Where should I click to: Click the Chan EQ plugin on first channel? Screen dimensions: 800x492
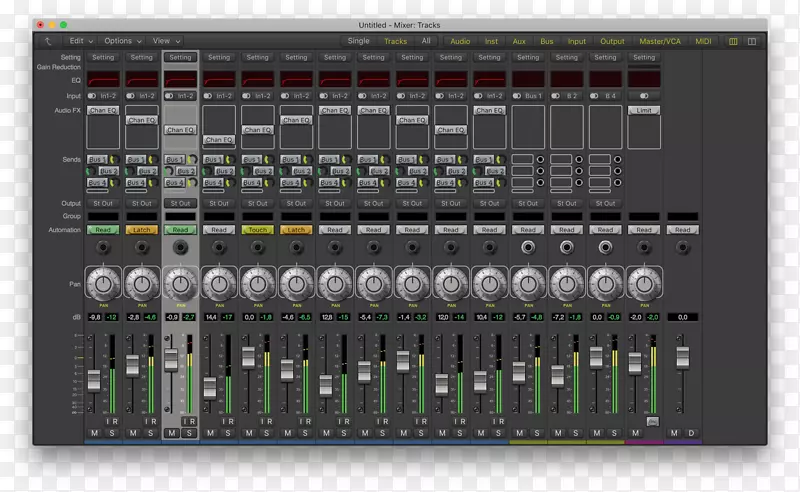coord(103,110)
